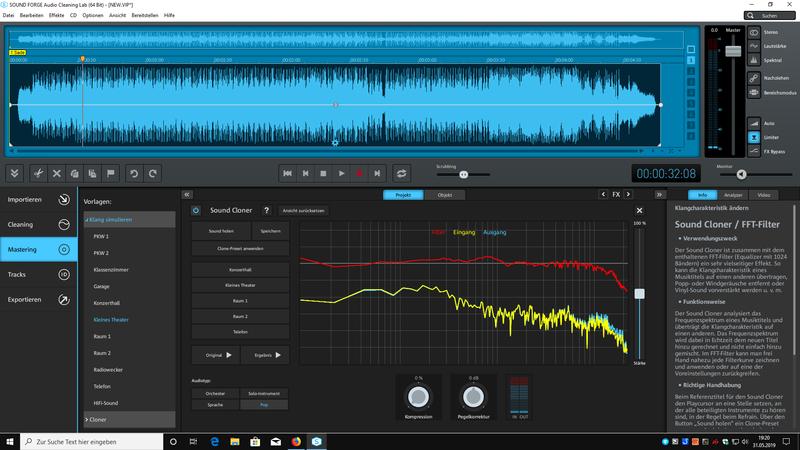Toggle the Sound Cloner power button
The width and height of the screenshot is (800, 450).
[x=196, y=210]
